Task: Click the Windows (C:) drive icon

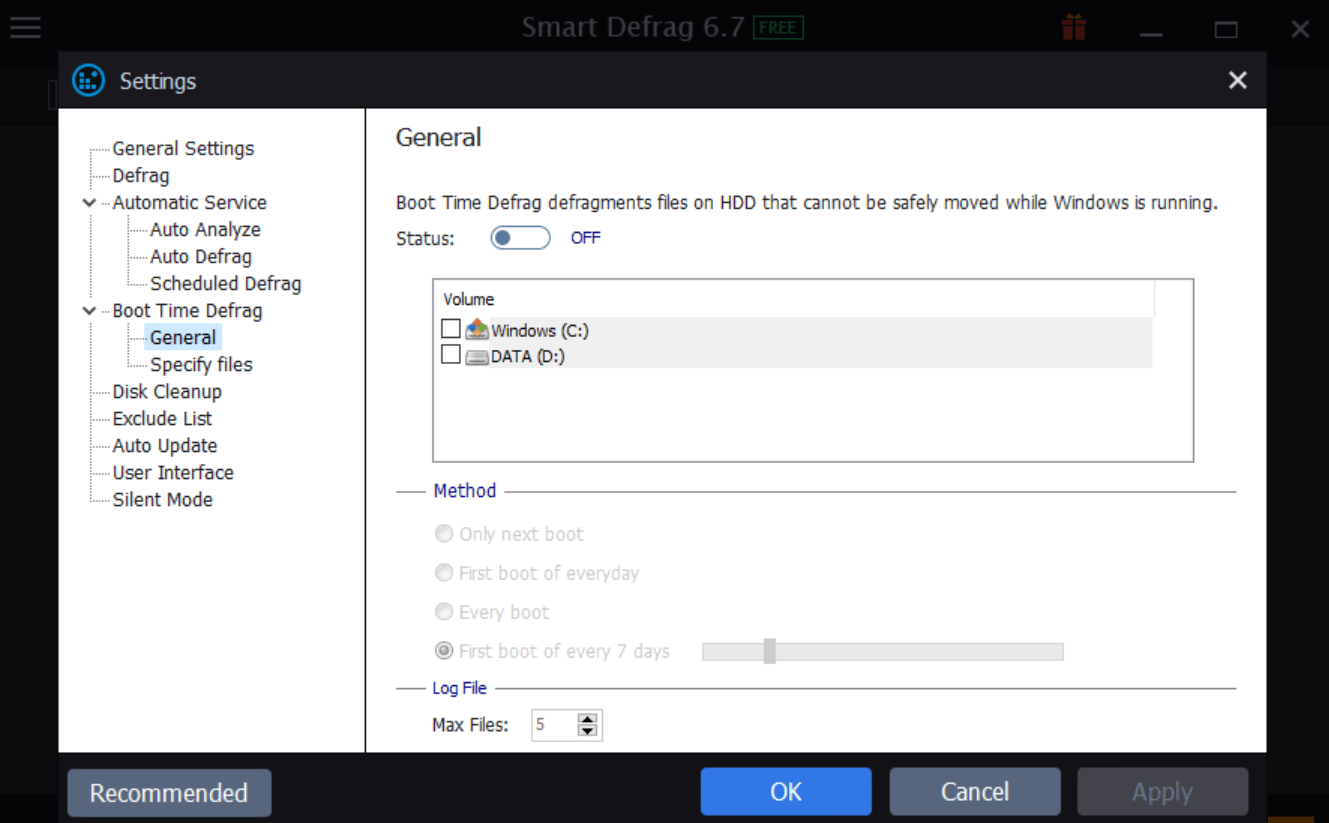Action: 476,328
